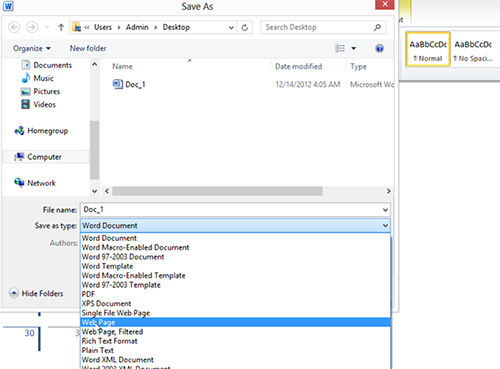
Task: Choose Word Template type
Action: point(236,266)
